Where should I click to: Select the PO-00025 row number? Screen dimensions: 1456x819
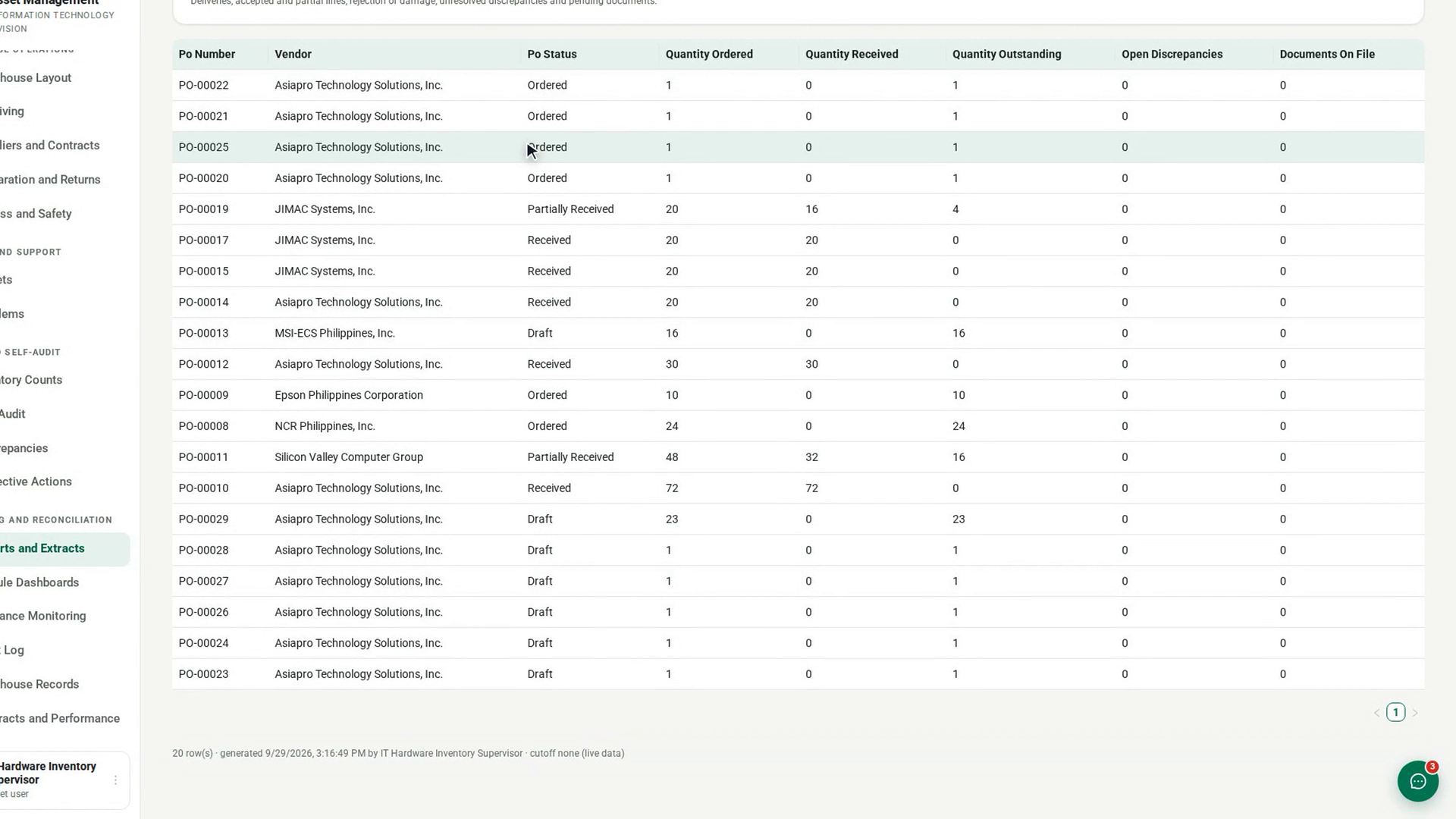click(203, 148)
